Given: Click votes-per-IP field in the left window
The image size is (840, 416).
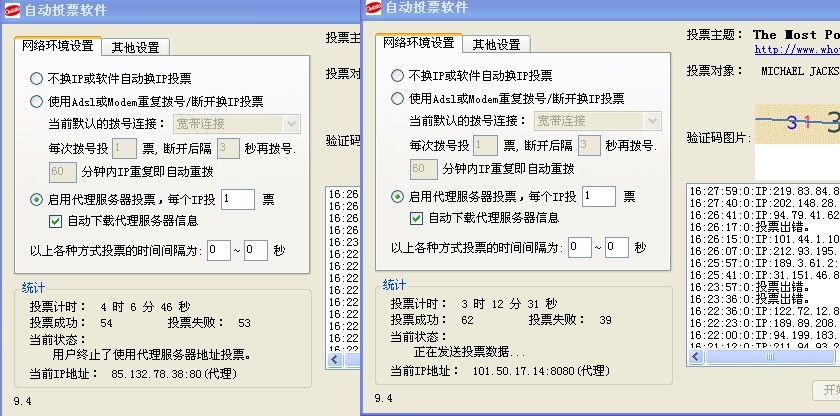Looking at the screenshot, I should click(238, 199).
